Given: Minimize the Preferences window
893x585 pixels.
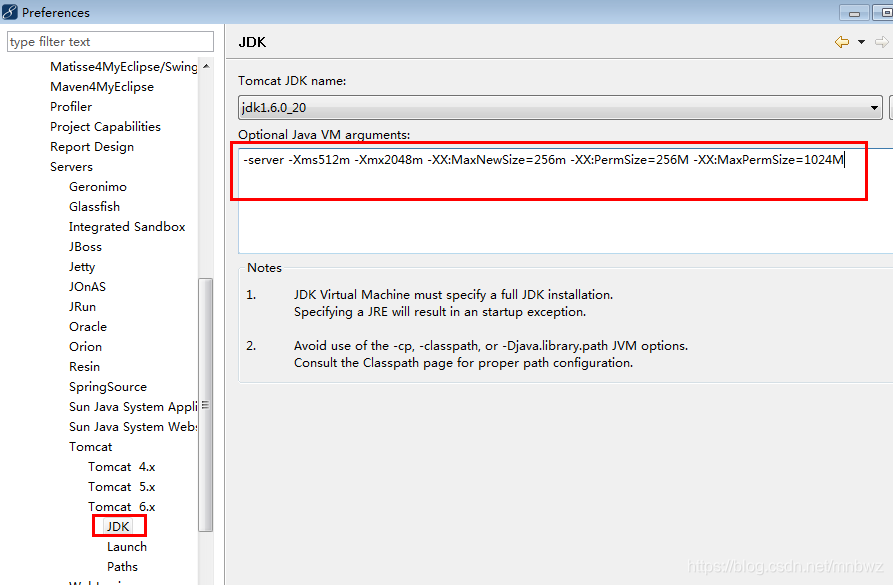Looking at the screenshot, I should pos(854,13).
